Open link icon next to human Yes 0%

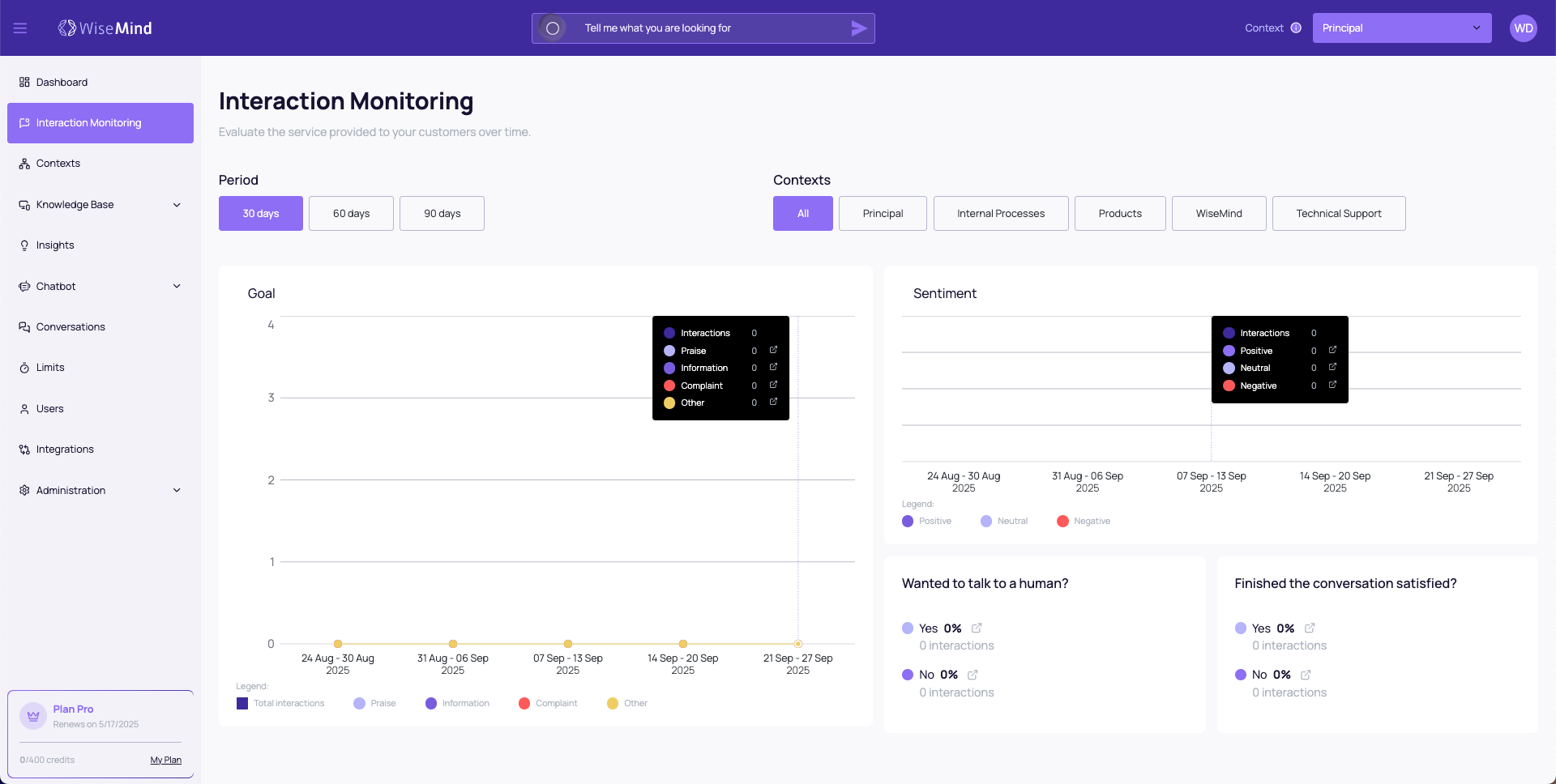(977, 628)
